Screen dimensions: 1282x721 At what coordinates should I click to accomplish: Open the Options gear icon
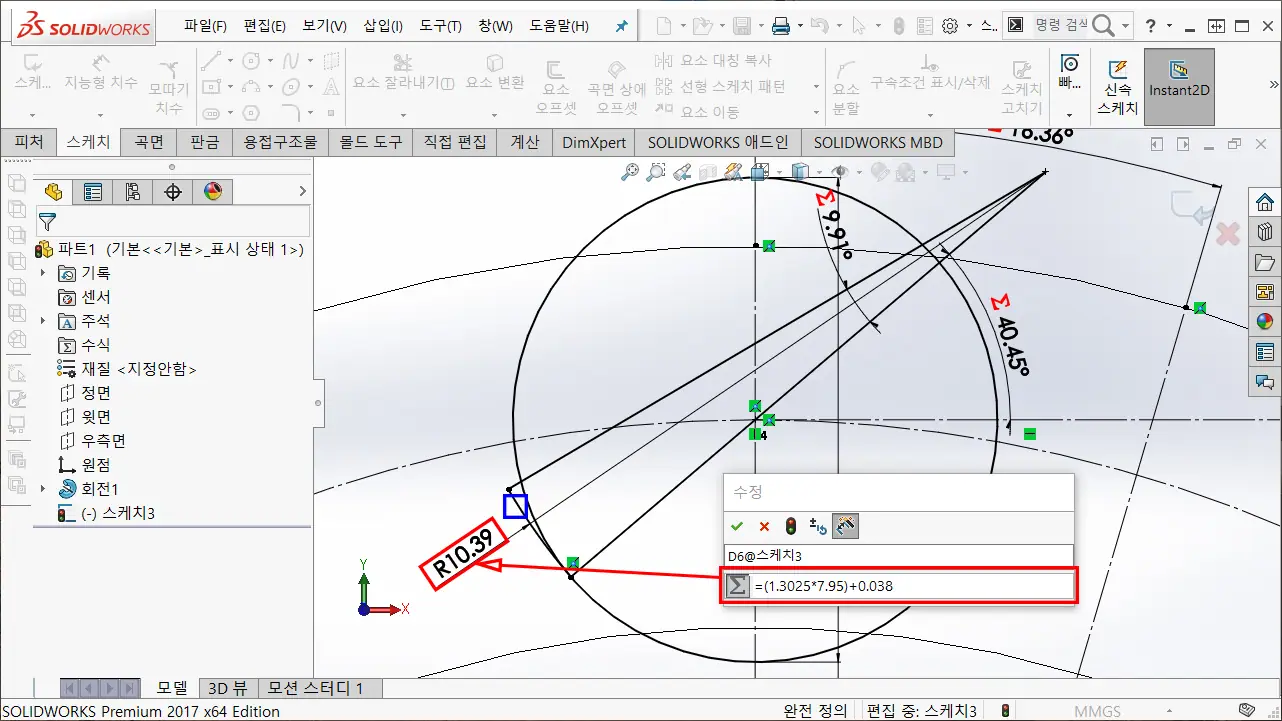pos(950,26)
